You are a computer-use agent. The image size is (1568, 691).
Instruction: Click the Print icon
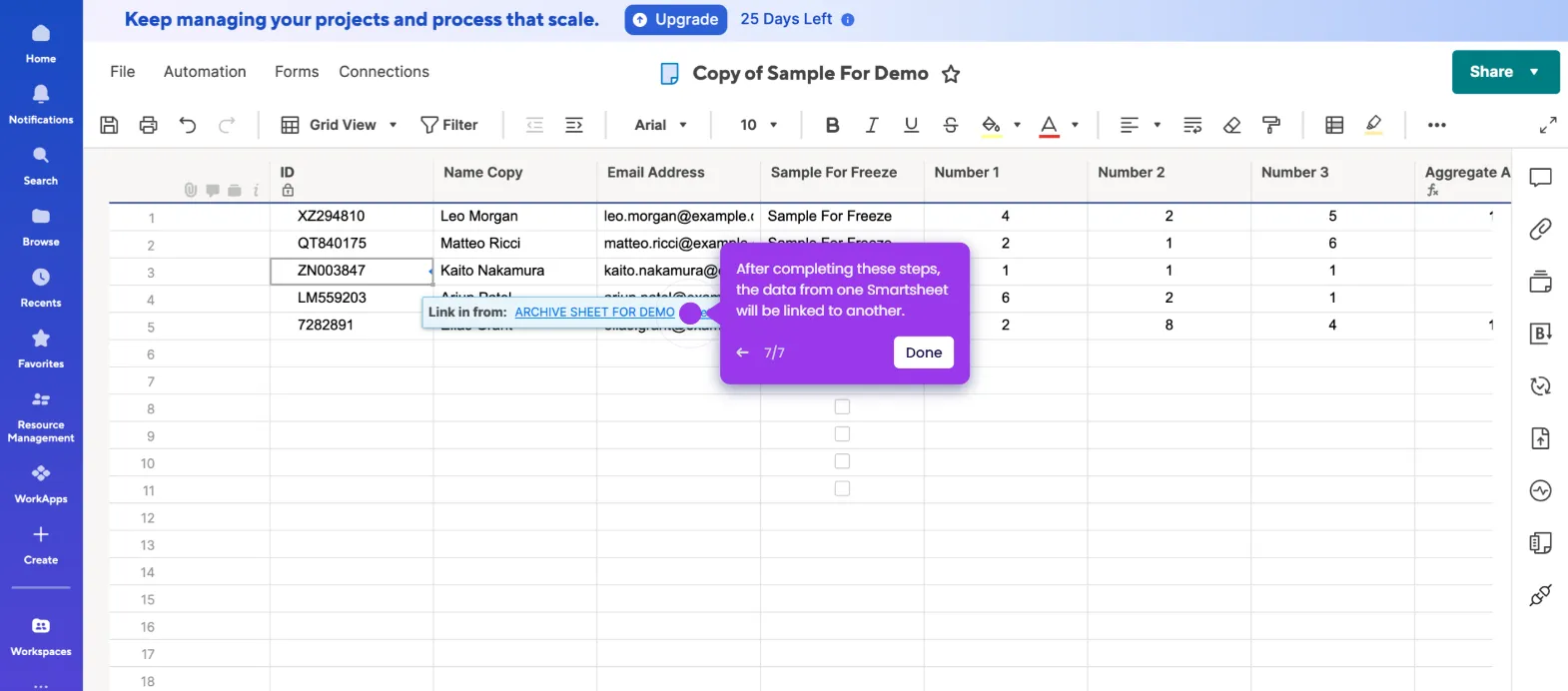pos(148,125)
